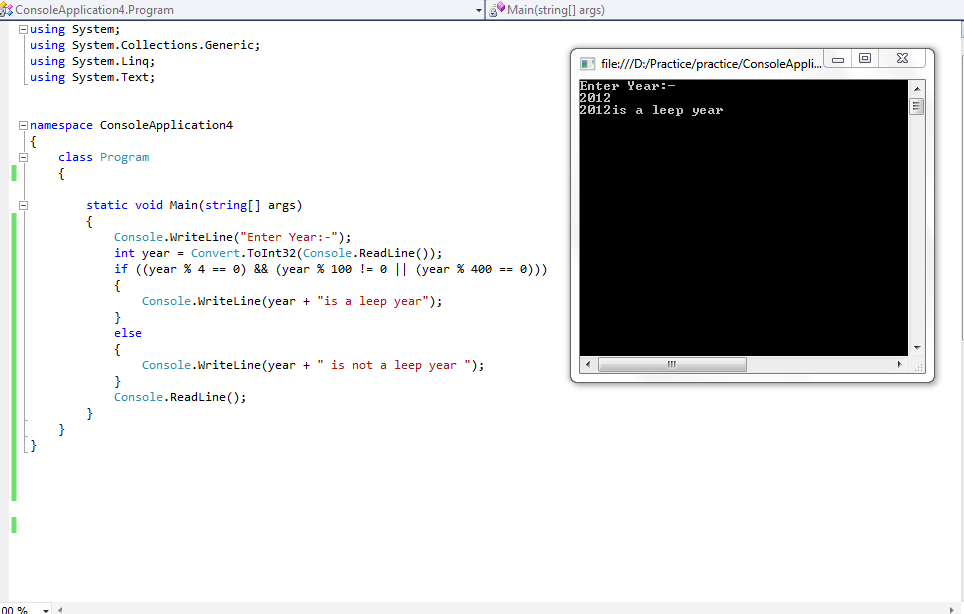Collapse the namespace ConsoleApplication4 block
964x614 pixels.
click(x=23, y=125)
